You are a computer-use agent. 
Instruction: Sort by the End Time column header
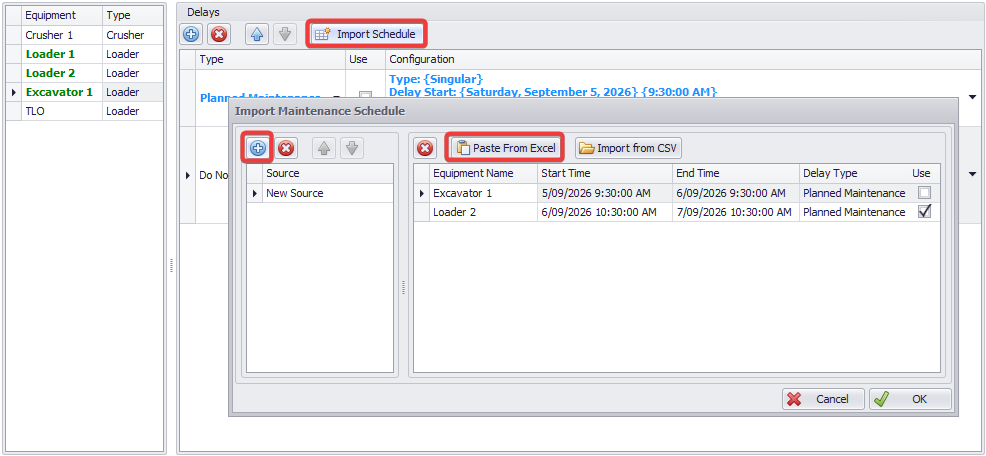point(735,173)
